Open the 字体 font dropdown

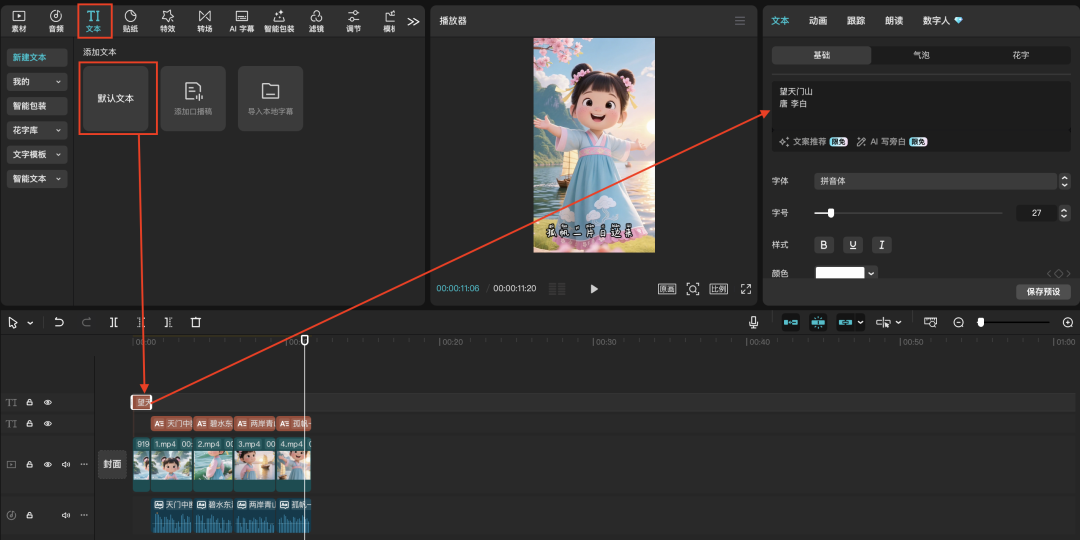click(935, 181)
